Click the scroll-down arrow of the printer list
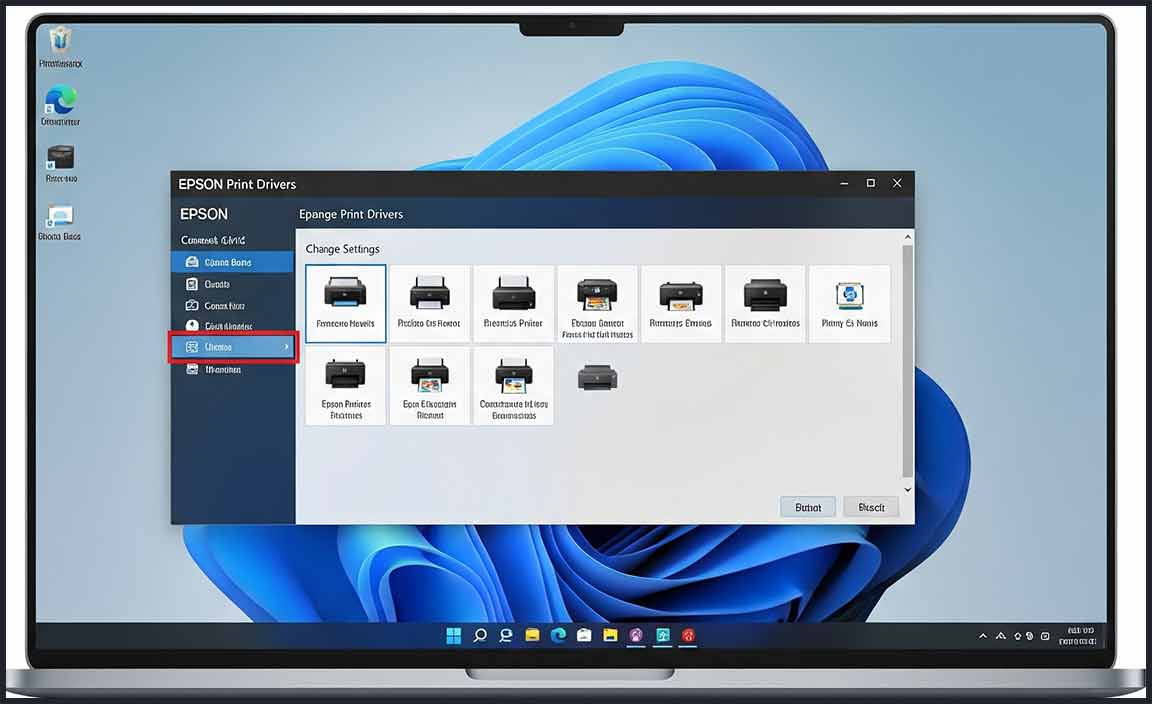This screenshot has height=704, width=1152. pyautogui.click(x=907, y=489)
